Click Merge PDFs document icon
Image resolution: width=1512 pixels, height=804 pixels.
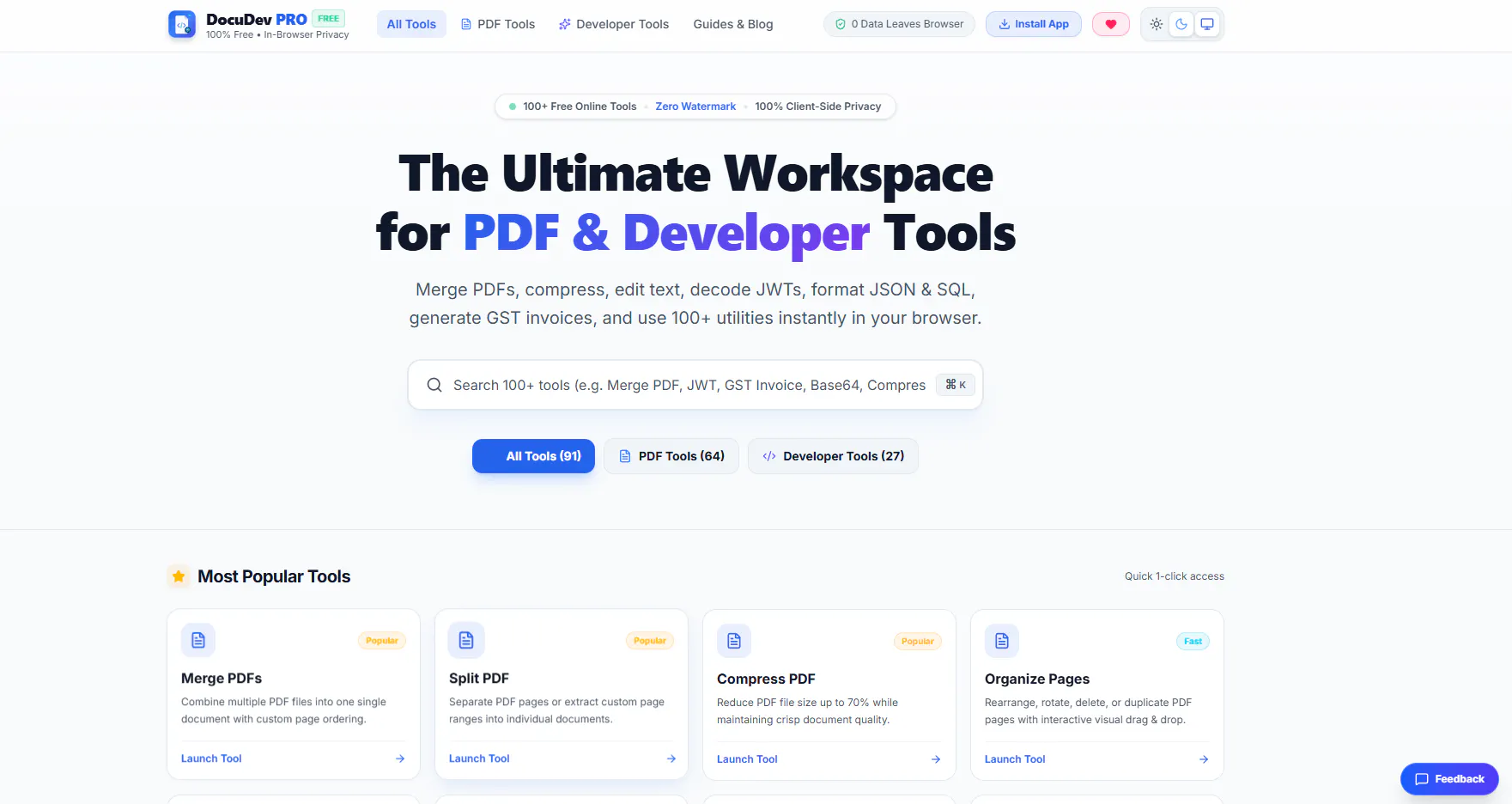[x=198, y=640]
